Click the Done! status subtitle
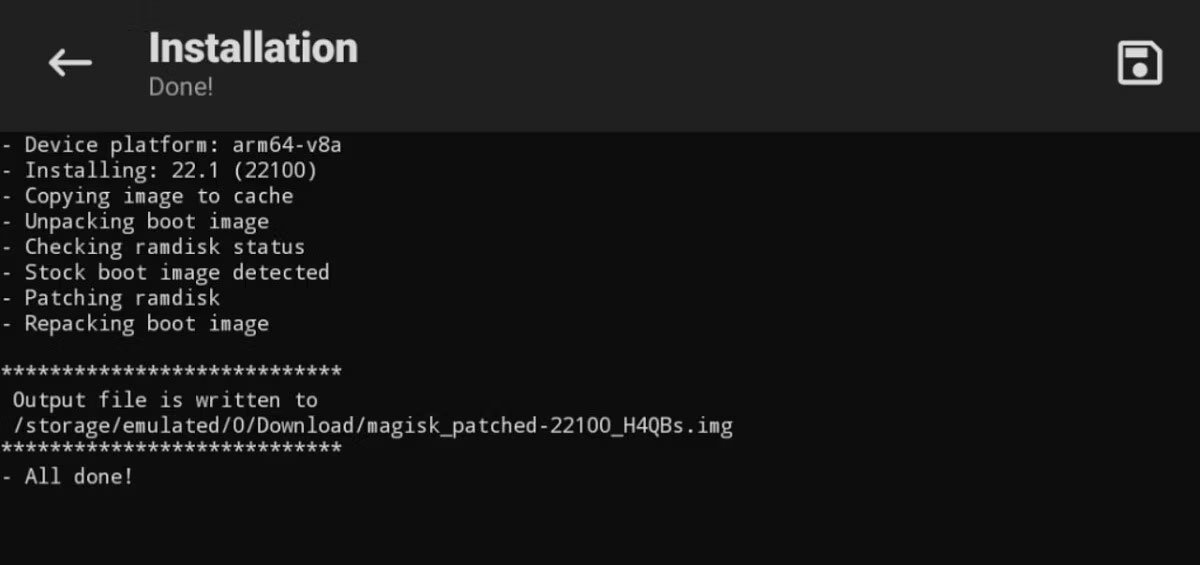The width and height of the screenshot is (1200, 565). pos(181,87)
